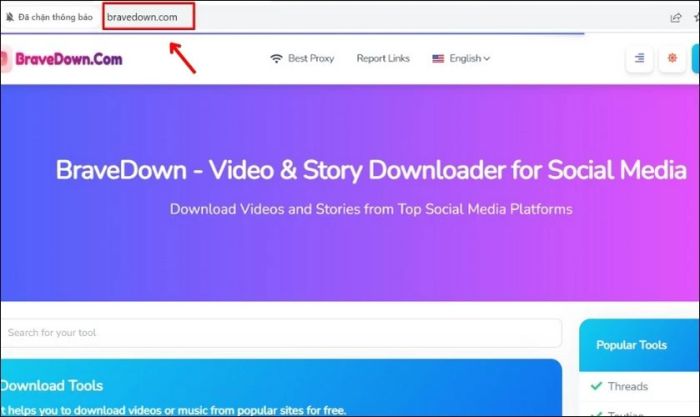Open the hamburger menu button
700x417 pixels.
coord(639,58)
